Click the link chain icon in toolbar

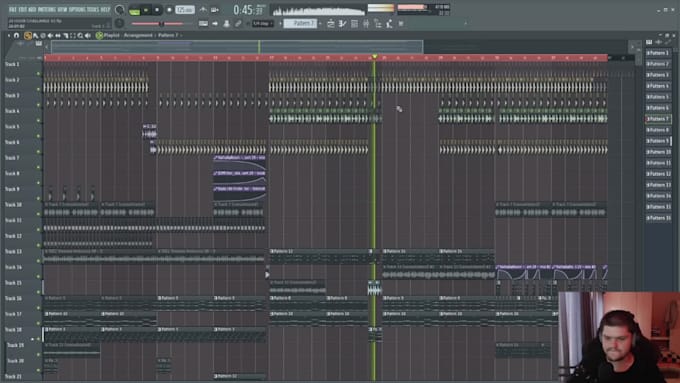pyautogui.click(x=238, y=24)
